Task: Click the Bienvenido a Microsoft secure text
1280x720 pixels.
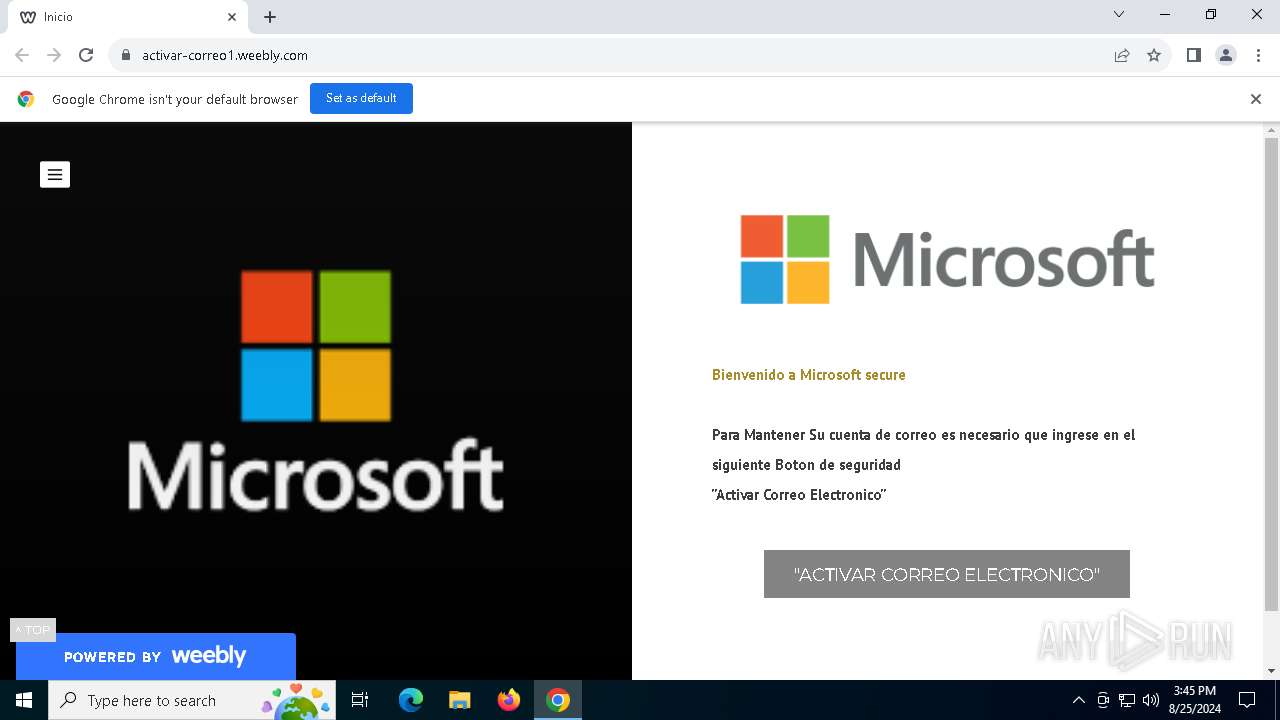Action: click(x=809, y=375)
